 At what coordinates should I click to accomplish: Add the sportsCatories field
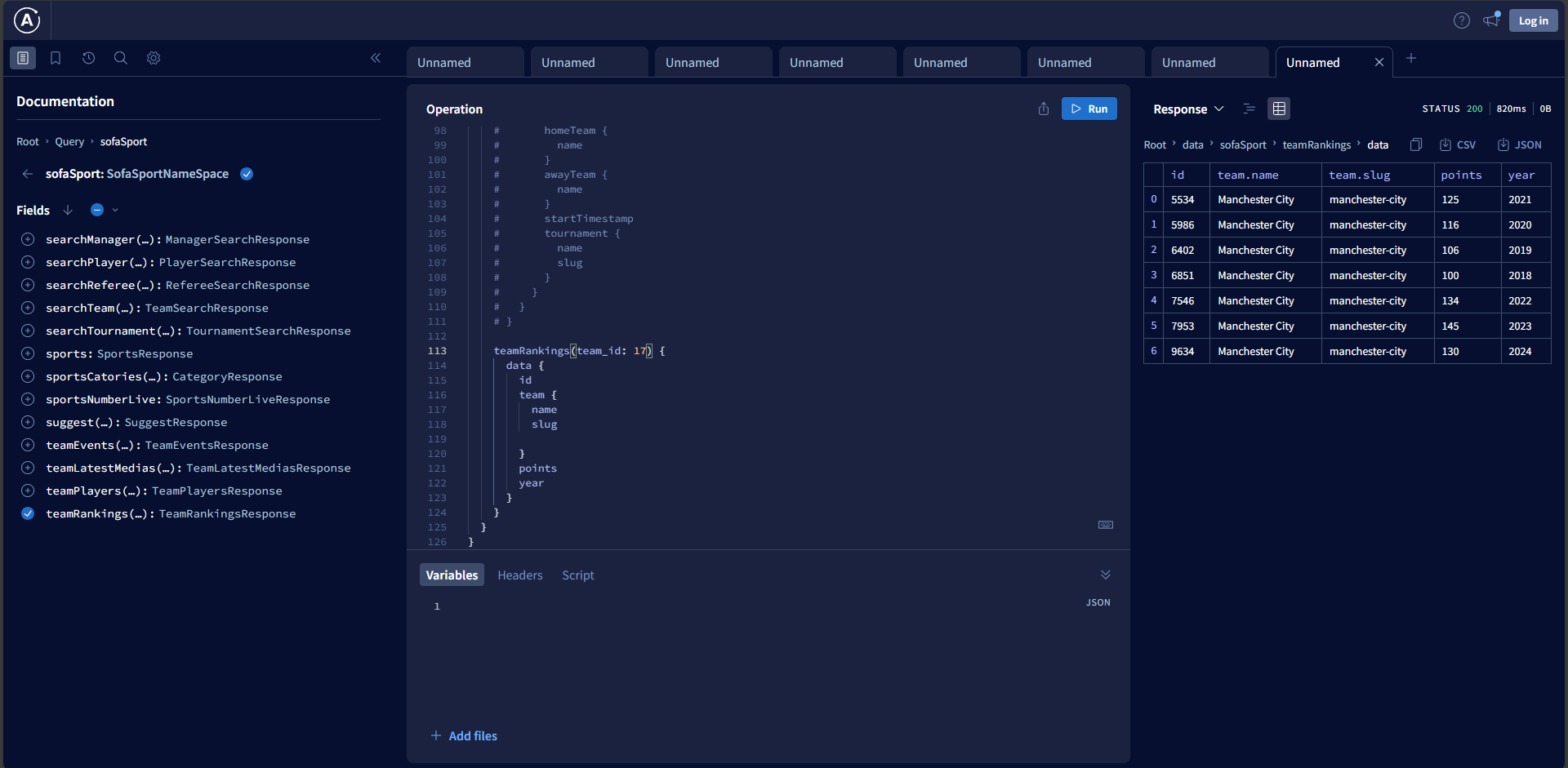coord(28,376)
